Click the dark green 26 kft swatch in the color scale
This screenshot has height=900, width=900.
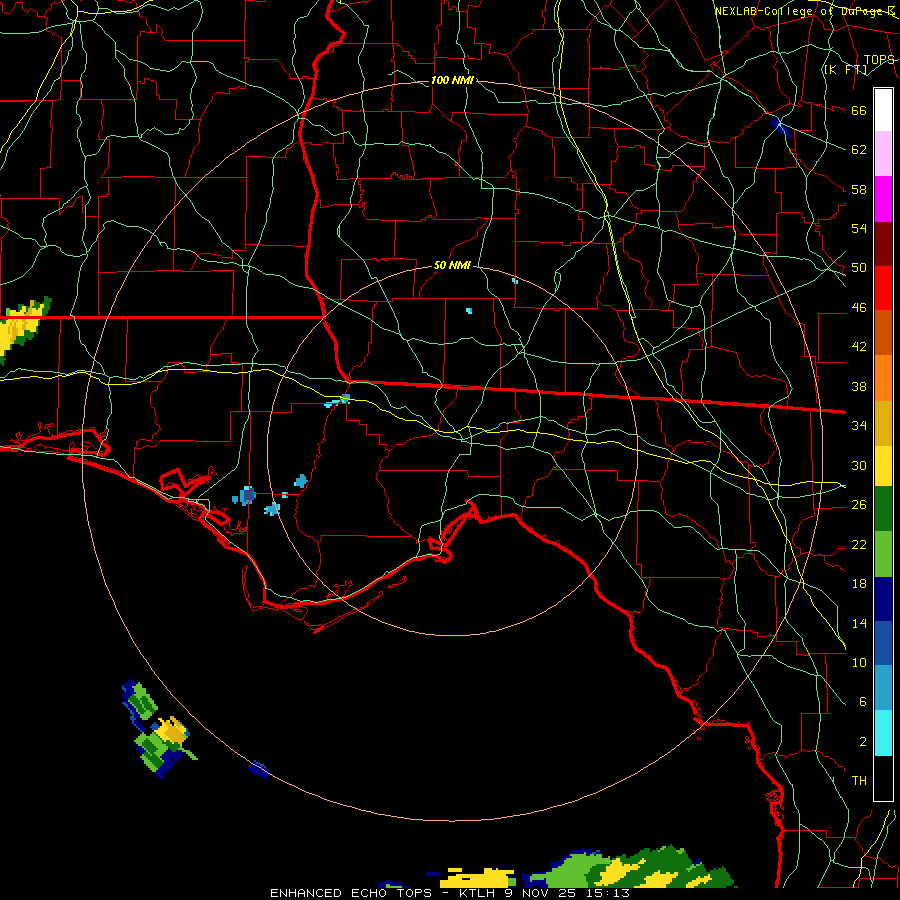click(883, 509)
